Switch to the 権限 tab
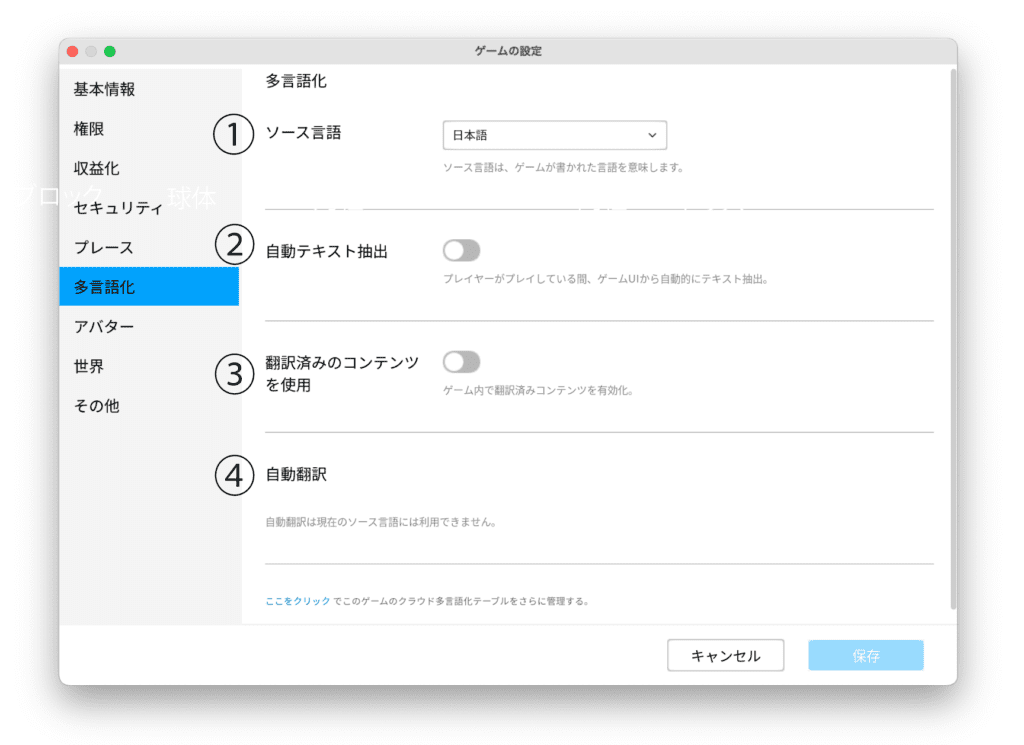 click(89, 129)
